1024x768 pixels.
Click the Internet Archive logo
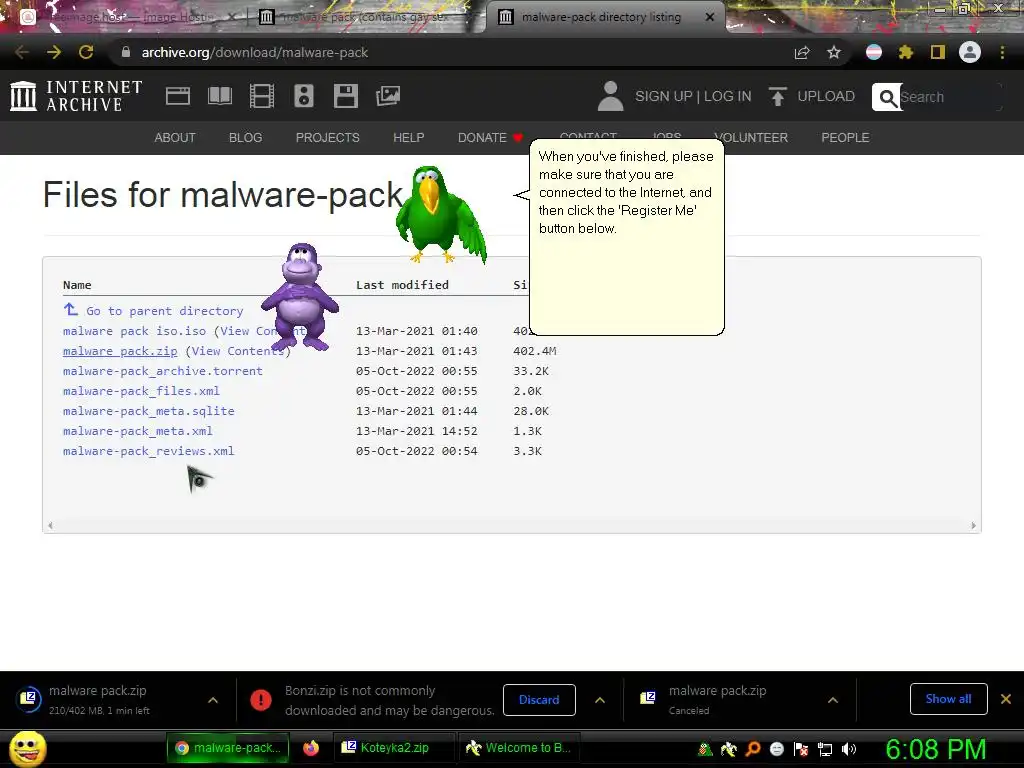76,96
